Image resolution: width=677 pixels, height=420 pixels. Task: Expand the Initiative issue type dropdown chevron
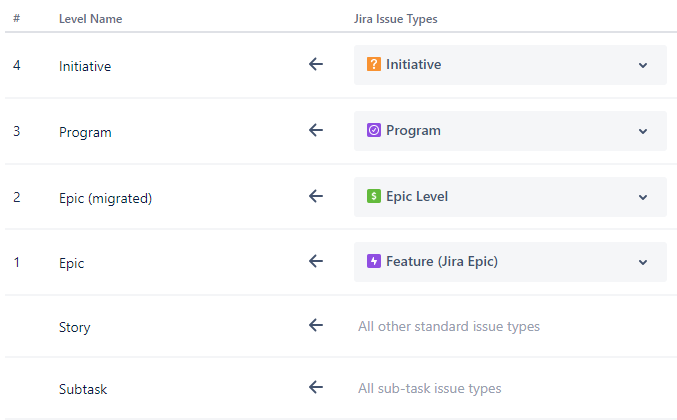point(643,65)
